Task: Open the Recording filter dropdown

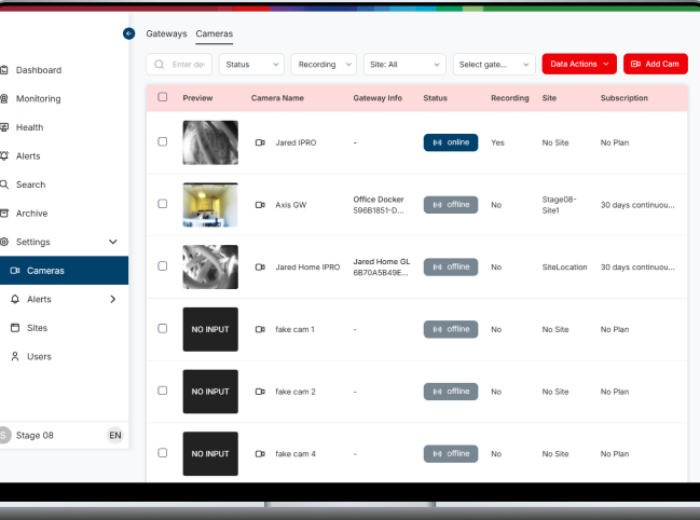Action: [x=324, y=64]
